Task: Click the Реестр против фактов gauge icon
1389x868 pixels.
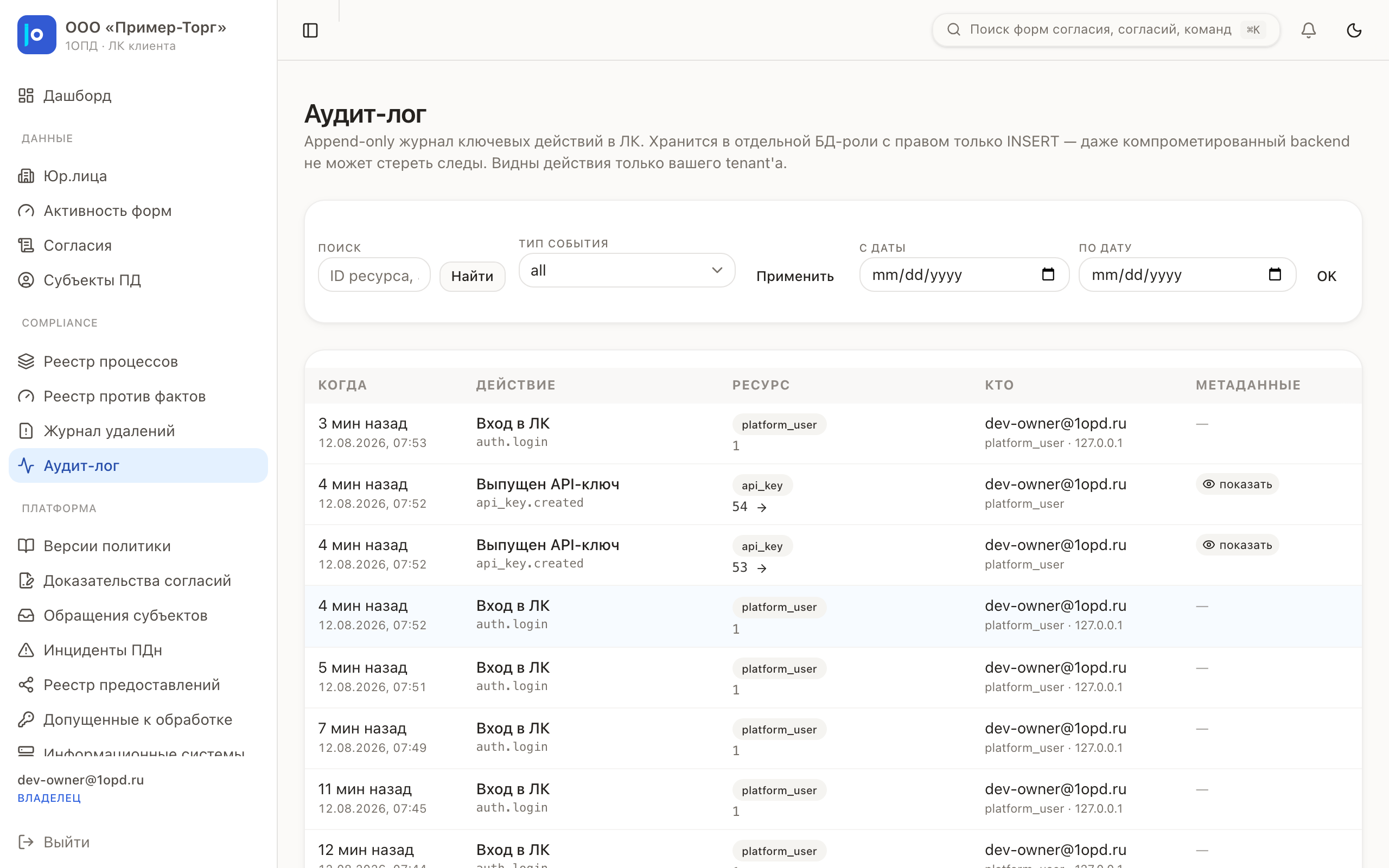Action: [x=26, y=396]
